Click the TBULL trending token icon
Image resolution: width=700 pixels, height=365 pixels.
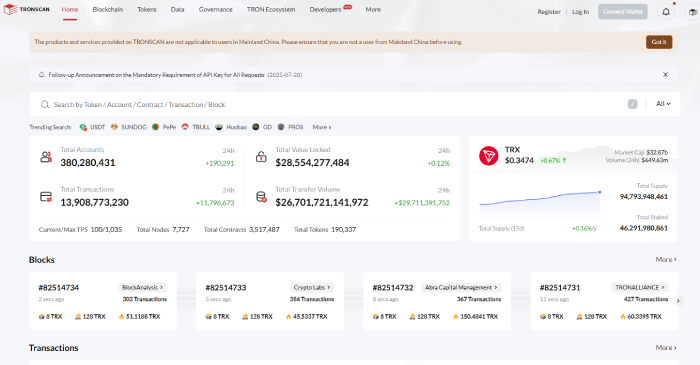[185, 127]
